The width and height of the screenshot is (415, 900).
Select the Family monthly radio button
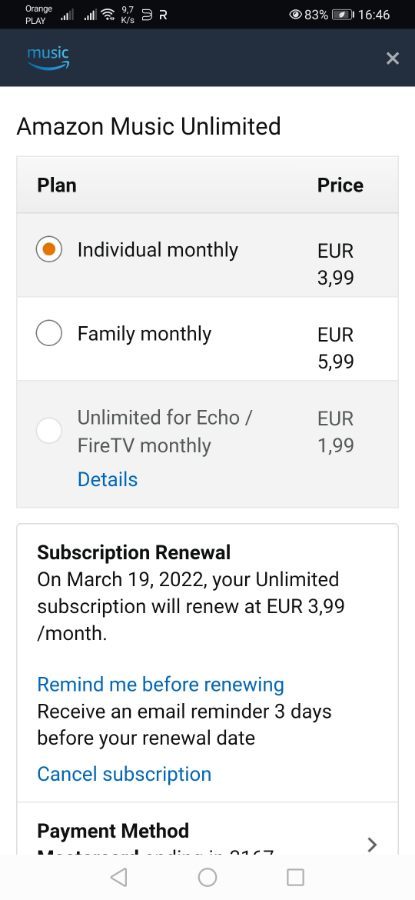pyautogui.click(x=49, y=333)
